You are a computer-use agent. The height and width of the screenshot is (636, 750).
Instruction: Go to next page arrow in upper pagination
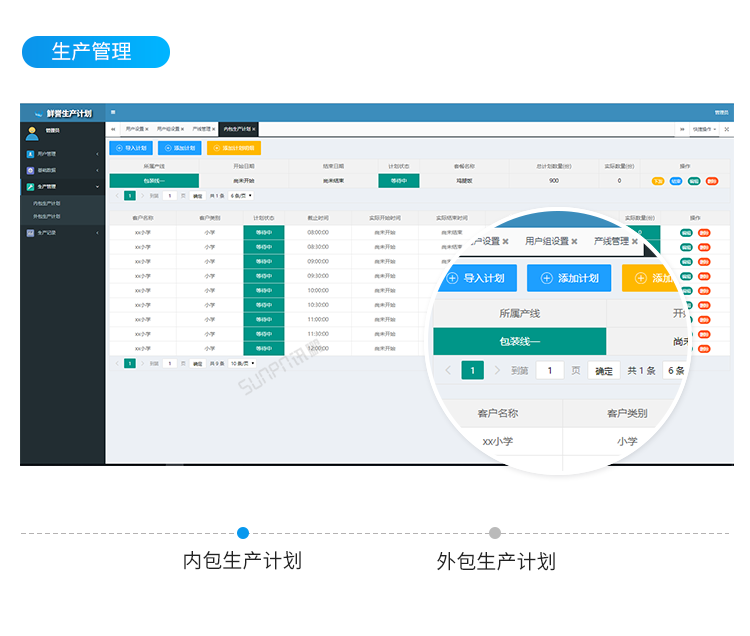point(140,196)
